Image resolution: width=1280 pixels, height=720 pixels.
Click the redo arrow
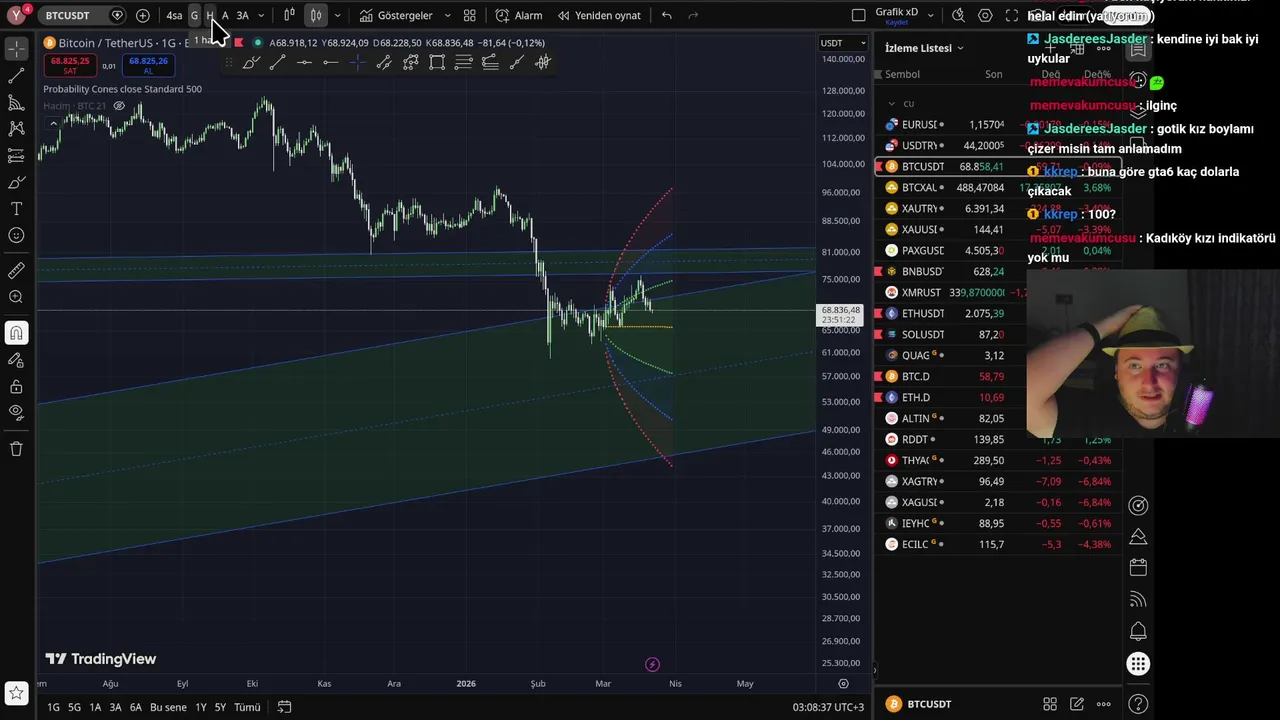pyautogui.click(x=693, y=15)
